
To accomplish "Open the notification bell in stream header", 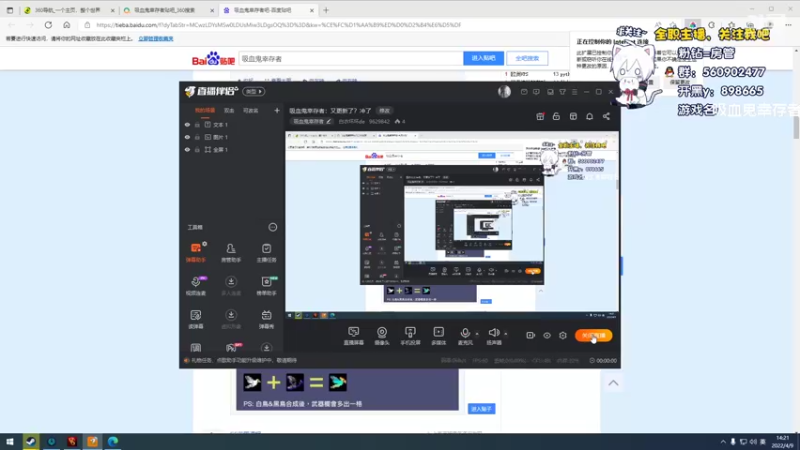I will tap(589, 116).
